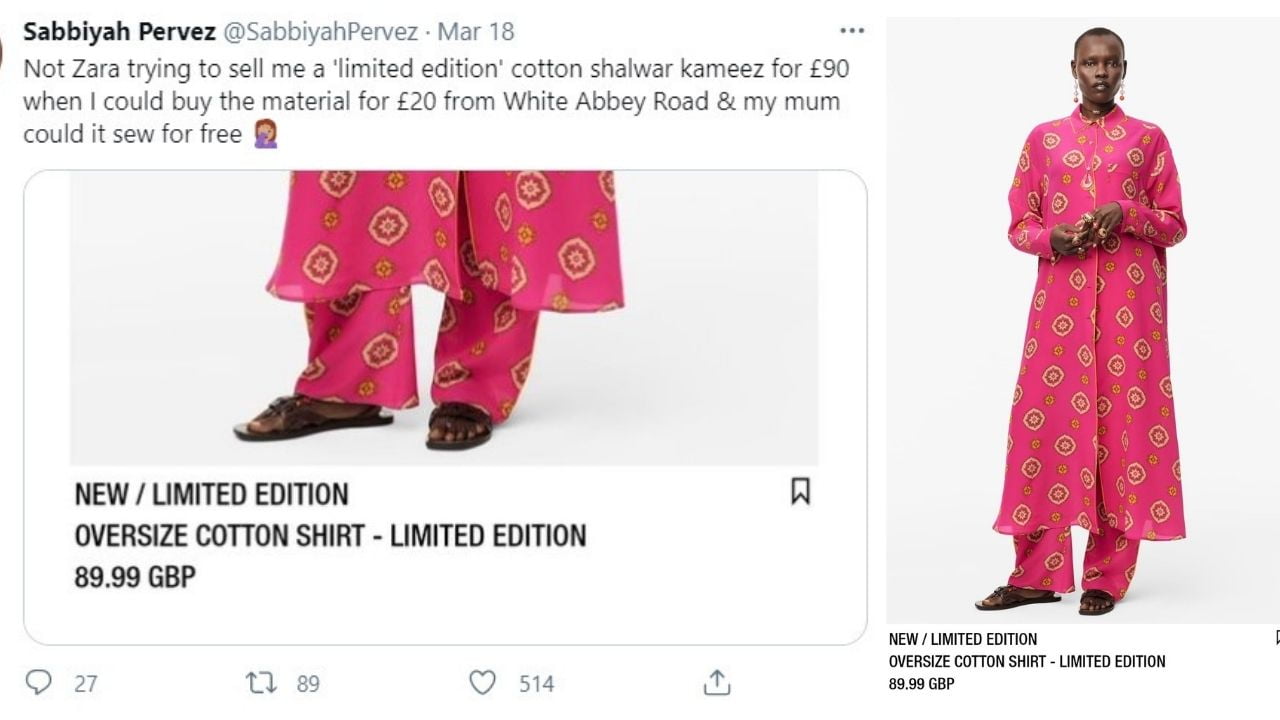Click the like count 514

pyautogui.click(x=536, y=684)
